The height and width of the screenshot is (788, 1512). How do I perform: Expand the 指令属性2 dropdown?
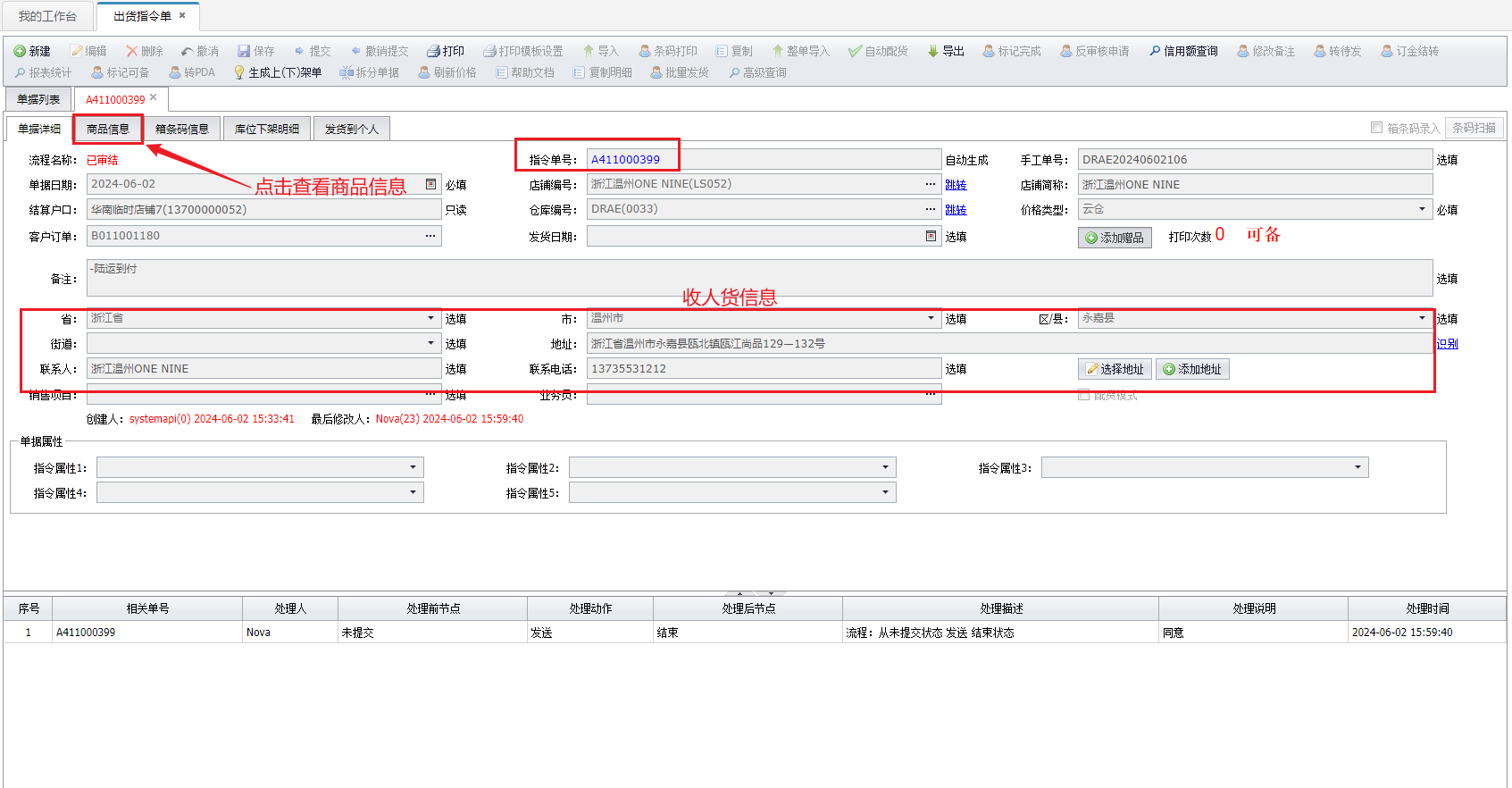click(x=885, y=467)
